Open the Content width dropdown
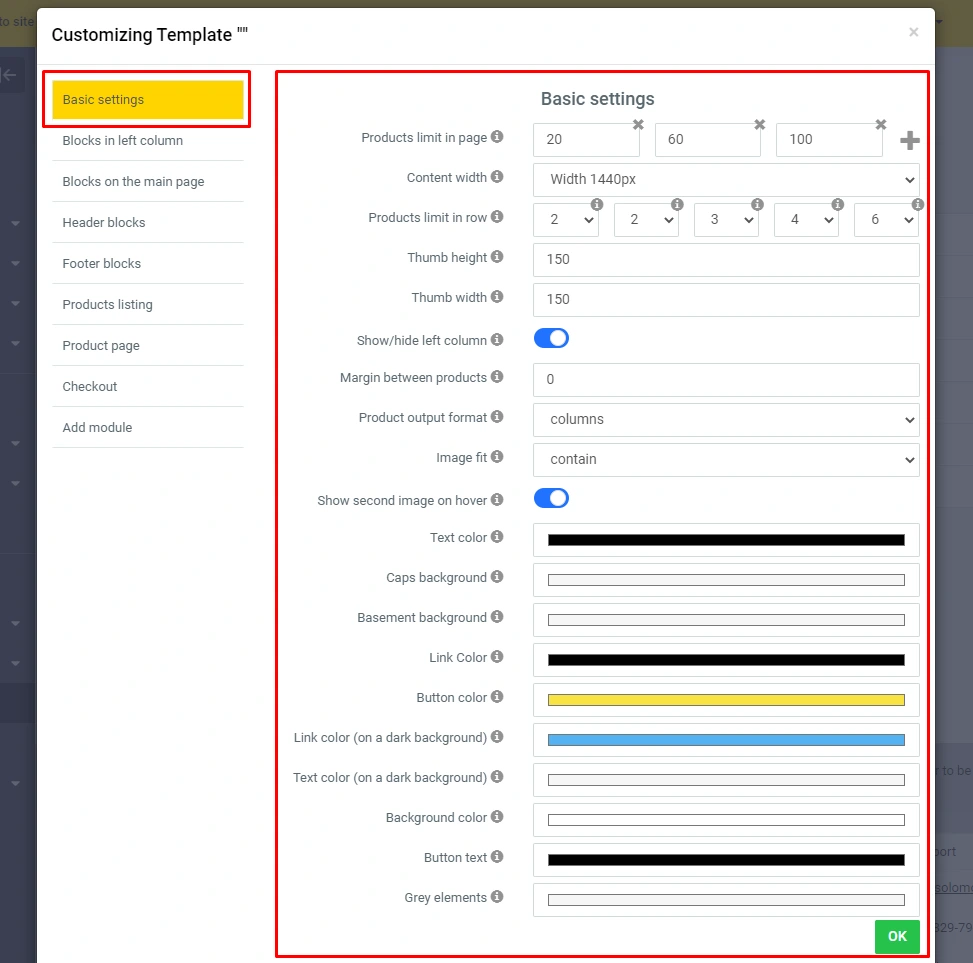 click(x=726, y=180)
